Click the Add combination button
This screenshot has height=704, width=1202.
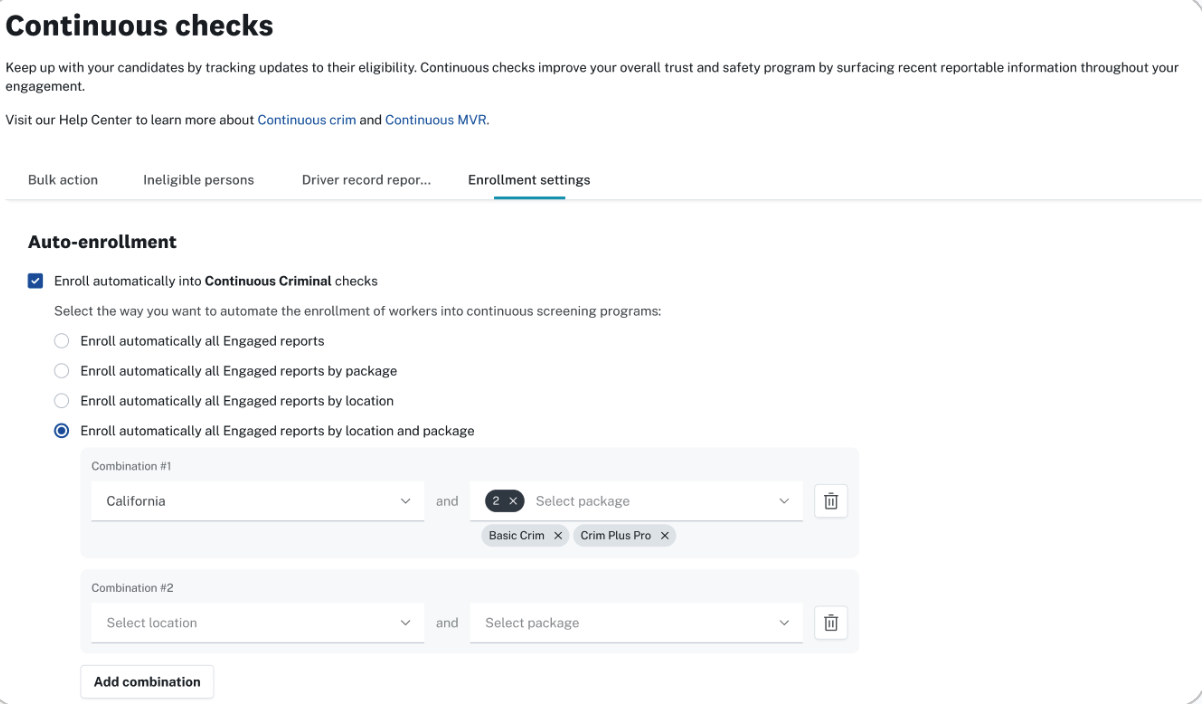(147, 682)
